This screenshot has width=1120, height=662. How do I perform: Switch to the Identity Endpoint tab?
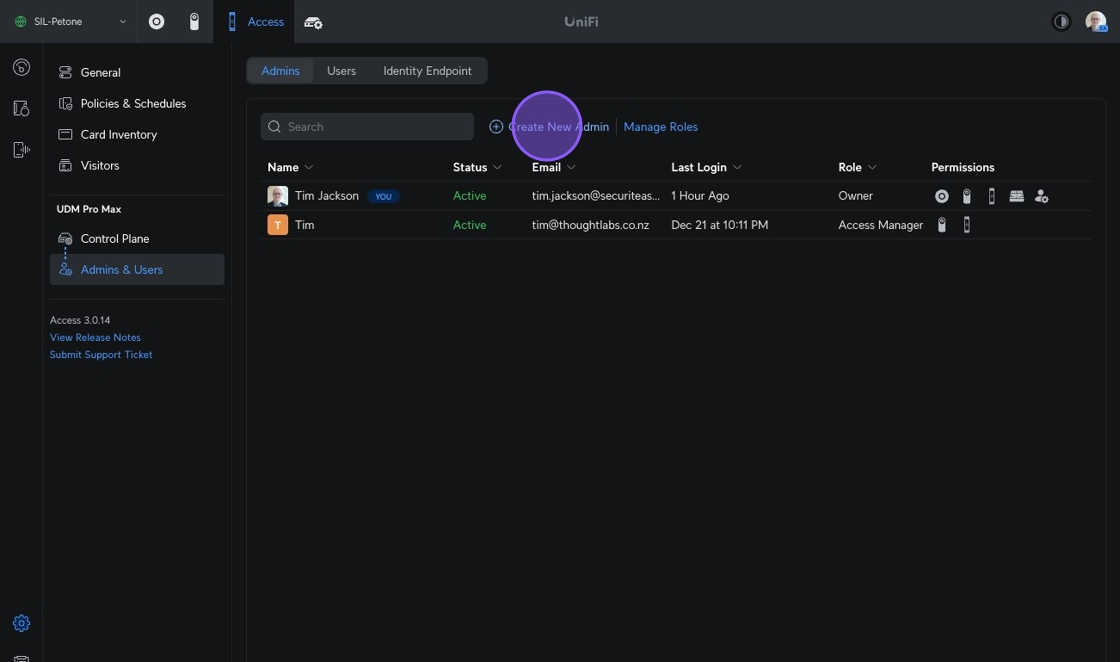[x=427, y=71]
